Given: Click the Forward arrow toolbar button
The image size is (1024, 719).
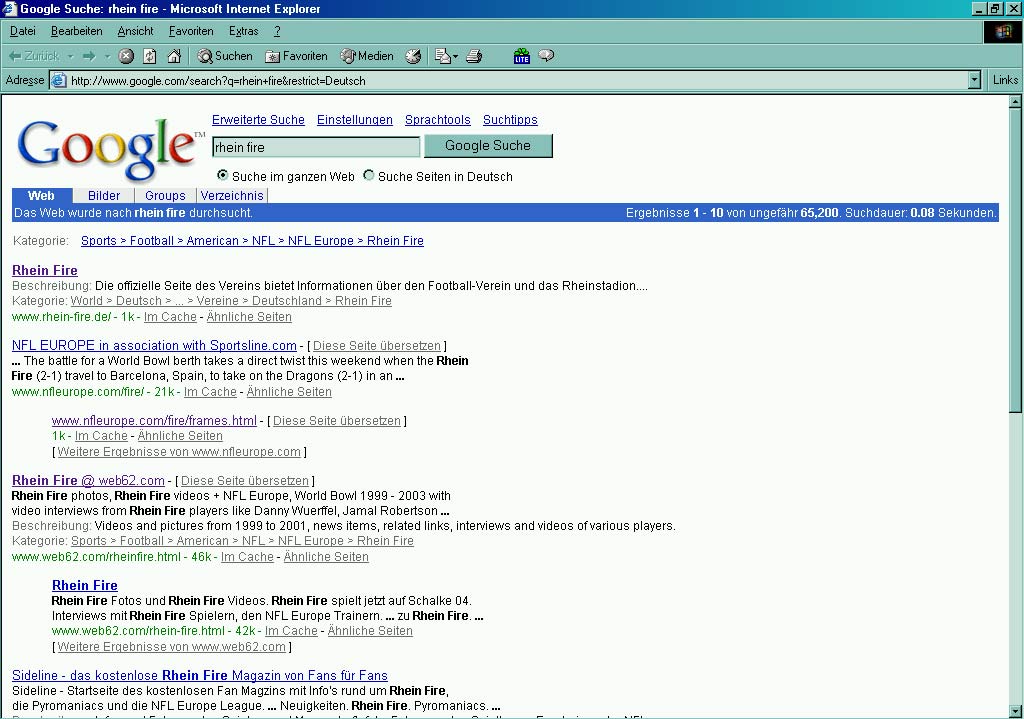Looking at the screenshot, I should click(89, 56).
